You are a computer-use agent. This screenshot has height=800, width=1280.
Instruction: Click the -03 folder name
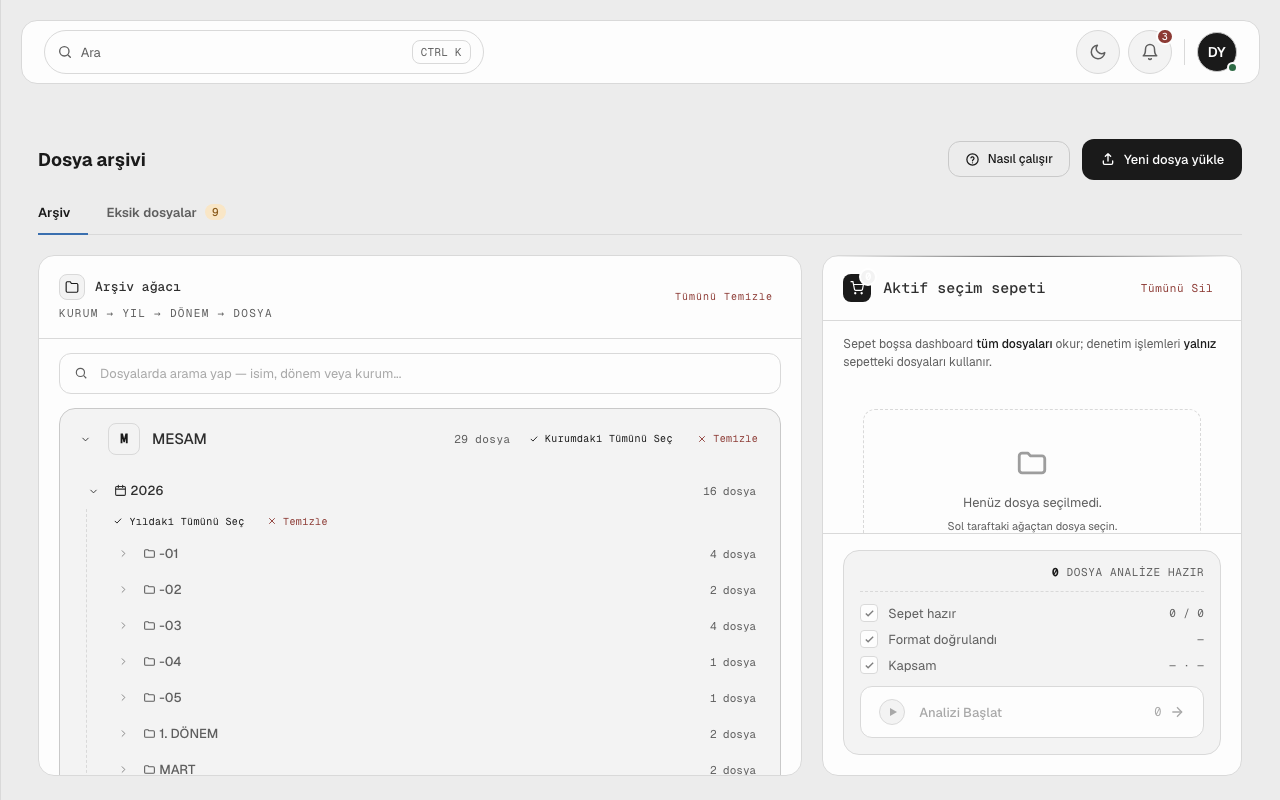point(170,626)
